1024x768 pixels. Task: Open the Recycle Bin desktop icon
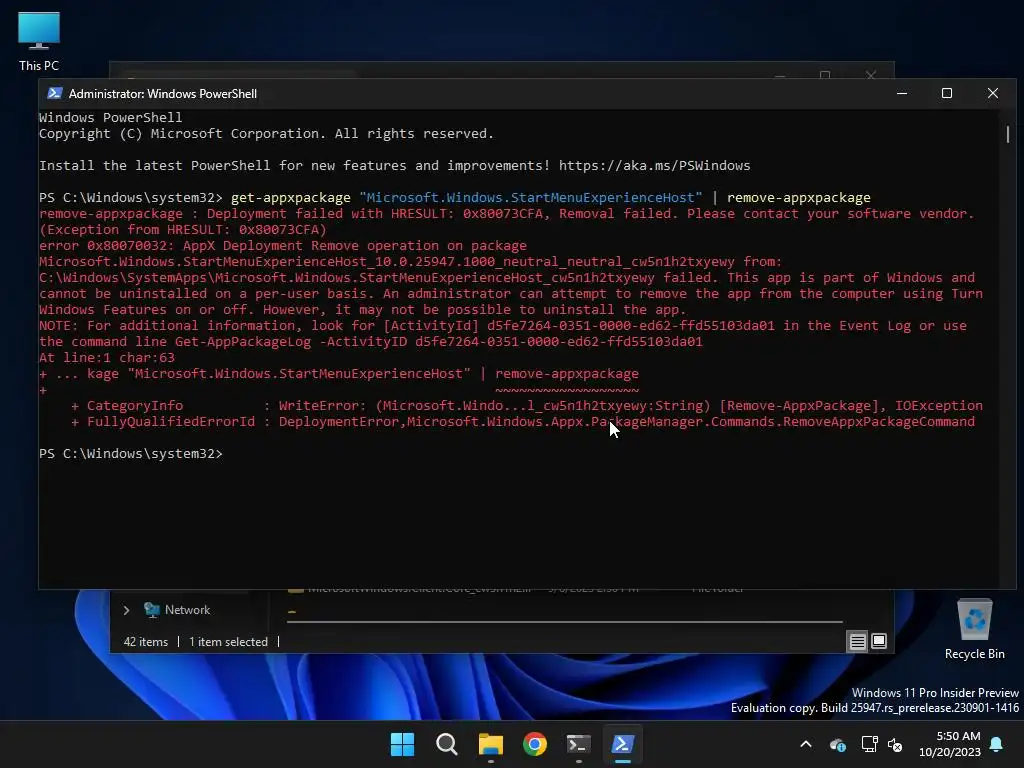click(974, 629)
